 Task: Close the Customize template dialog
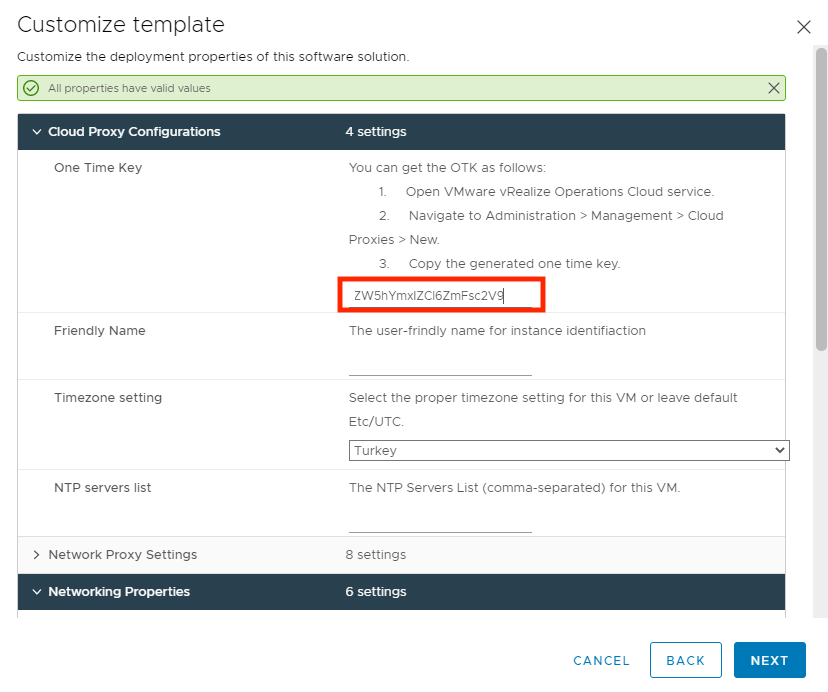[x=803, y=27]
